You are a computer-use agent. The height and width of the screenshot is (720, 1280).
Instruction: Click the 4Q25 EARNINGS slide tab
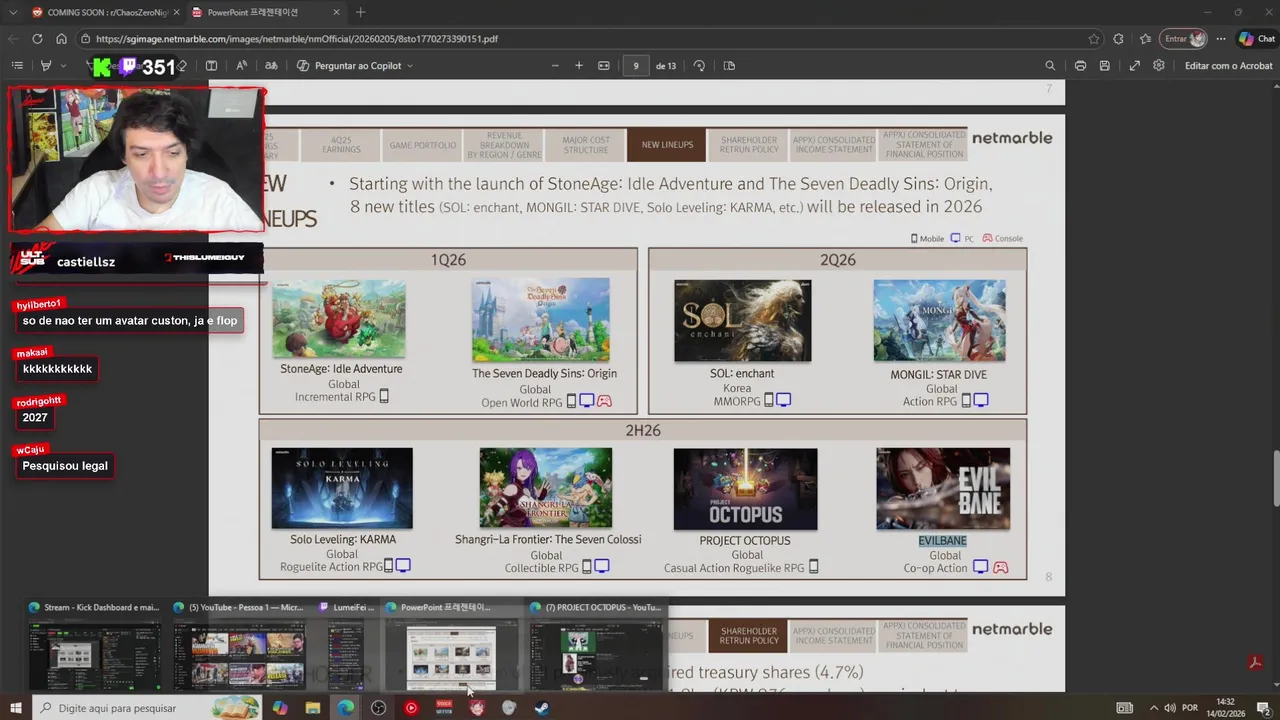pos(341,145)
